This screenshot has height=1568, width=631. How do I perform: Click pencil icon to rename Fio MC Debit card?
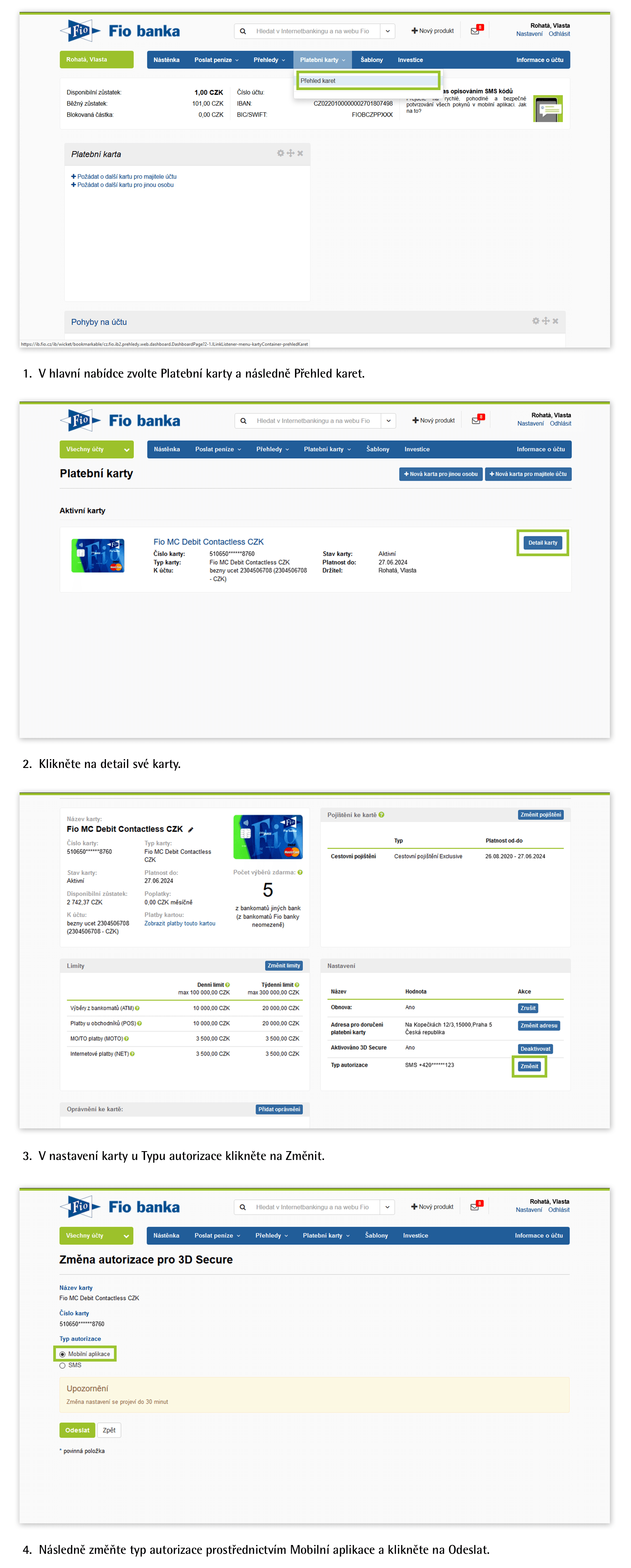(191, 830)
